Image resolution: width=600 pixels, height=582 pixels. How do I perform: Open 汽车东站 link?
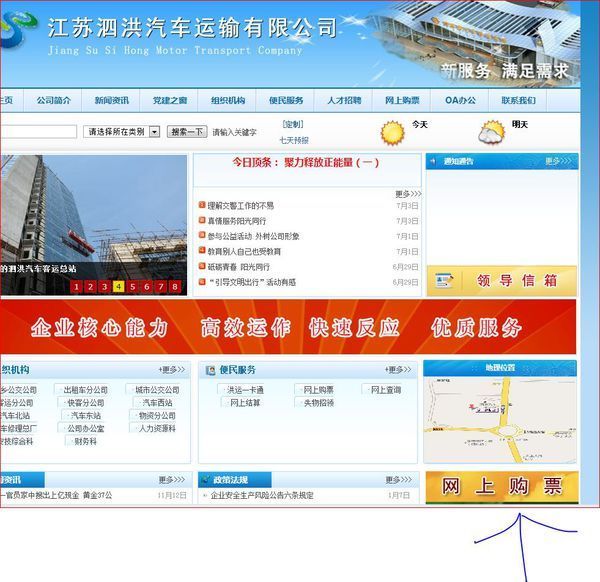click(x=86, y=416)
